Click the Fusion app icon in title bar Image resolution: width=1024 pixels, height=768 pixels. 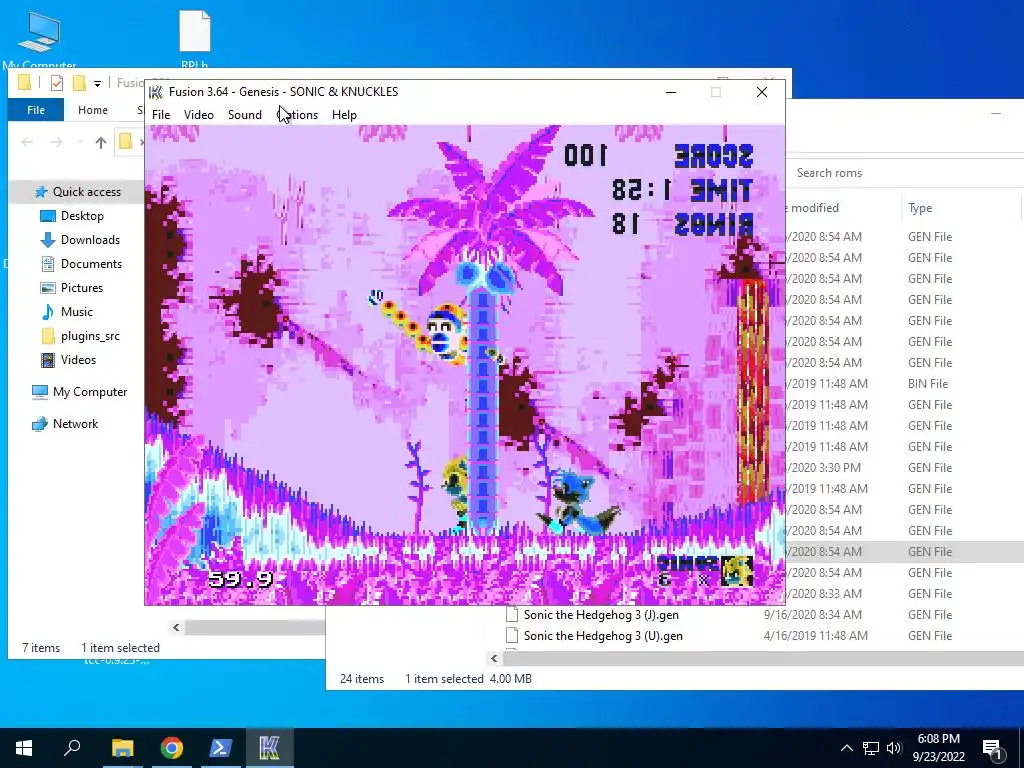pyautogui.click(x=155, y=91)
